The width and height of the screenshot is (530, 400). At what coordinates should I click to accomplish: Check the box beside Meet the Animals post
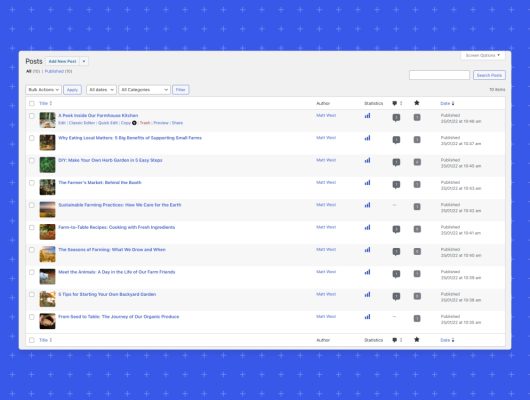(x=32, y=272)
